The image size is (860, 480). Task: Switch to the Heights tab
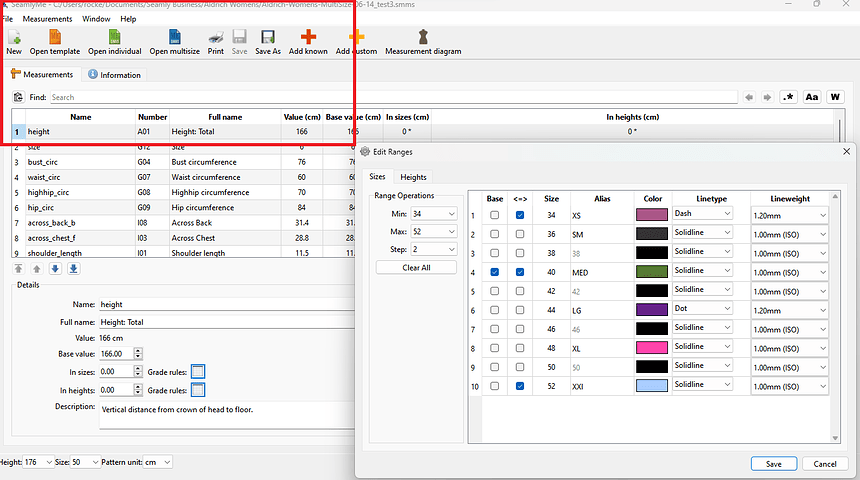413,177
